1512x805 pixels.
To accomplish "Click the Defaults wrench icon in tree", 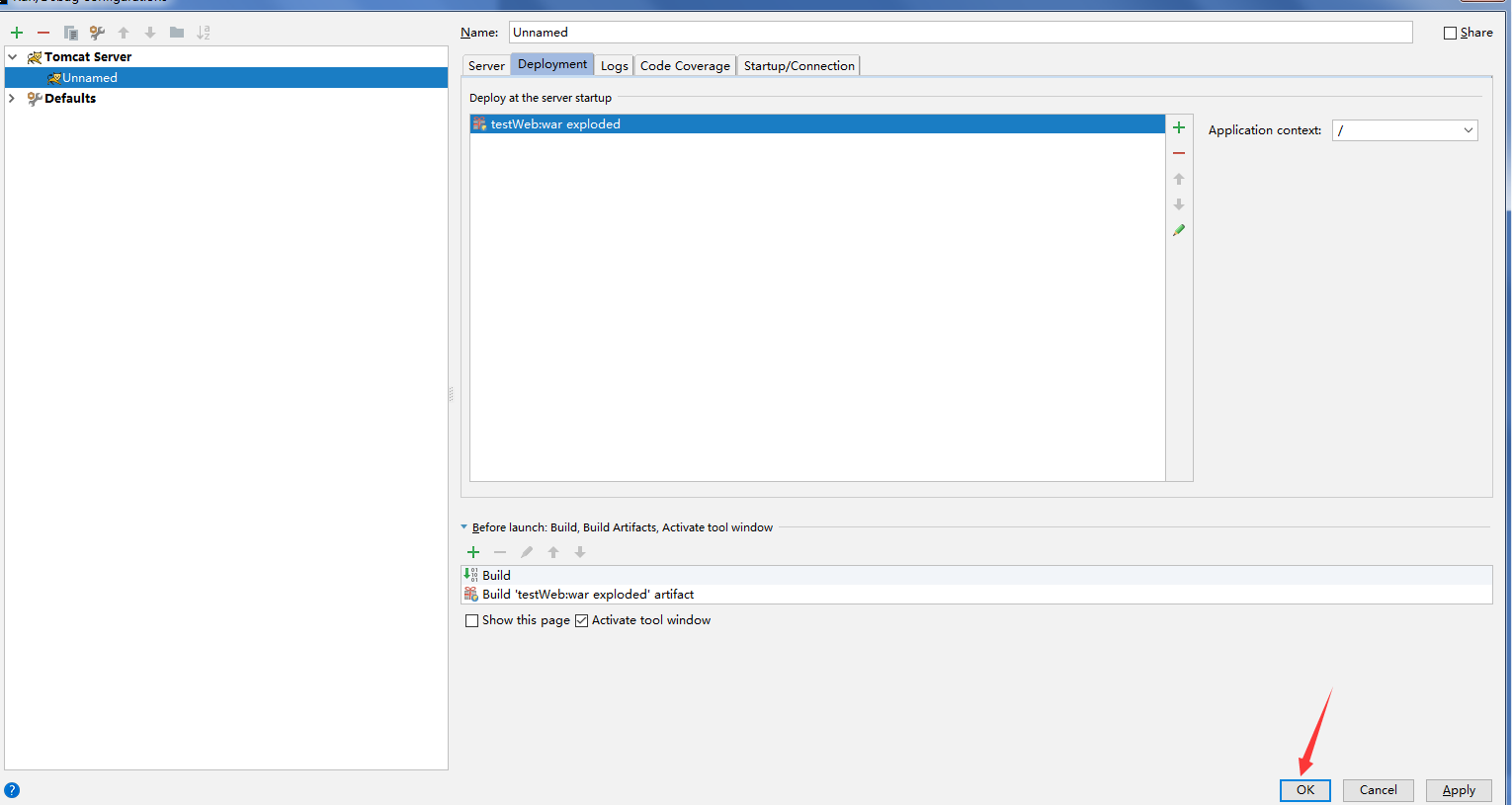I will tap(35, 99).
